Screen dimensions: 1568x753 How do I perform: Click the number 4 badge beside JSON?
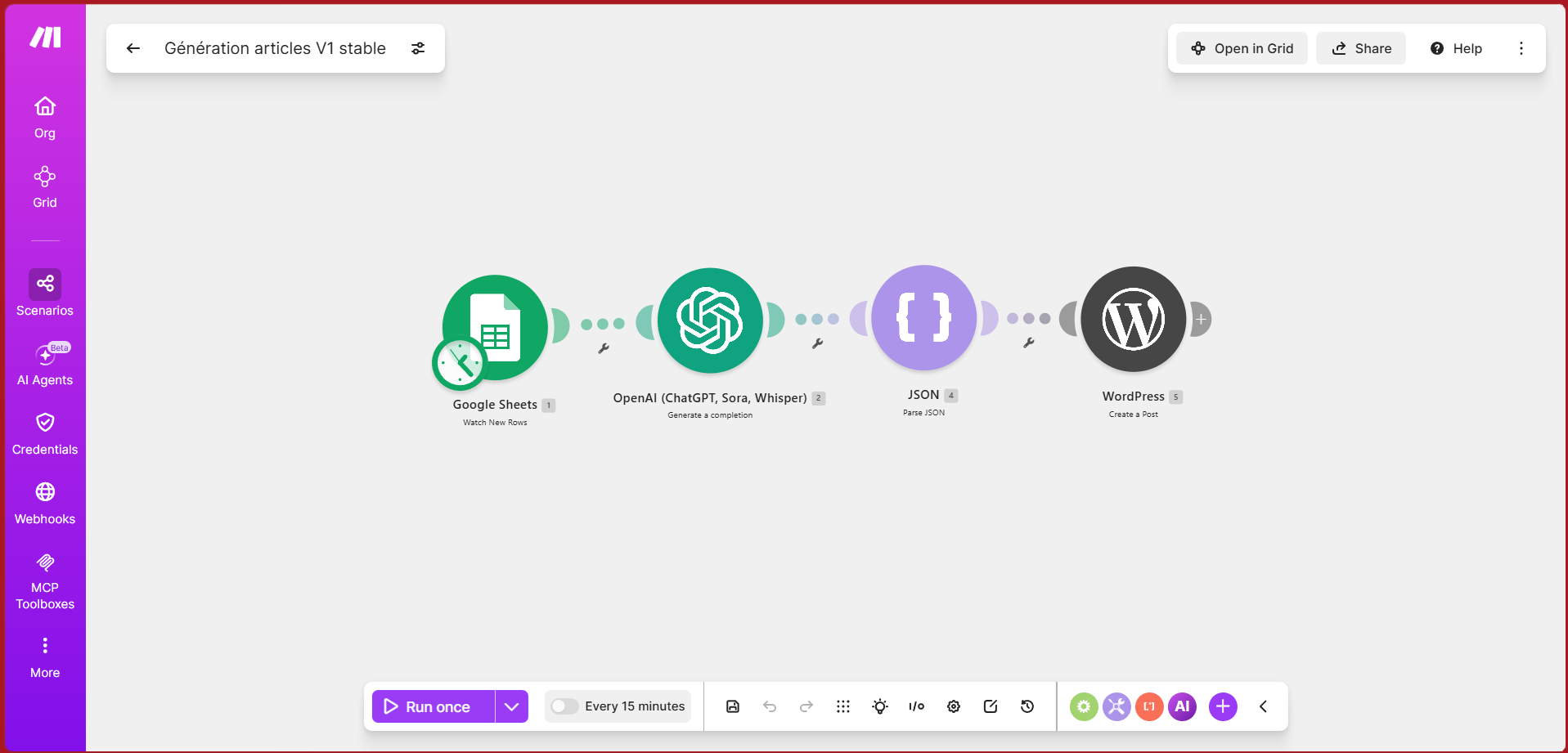point(951,396)
